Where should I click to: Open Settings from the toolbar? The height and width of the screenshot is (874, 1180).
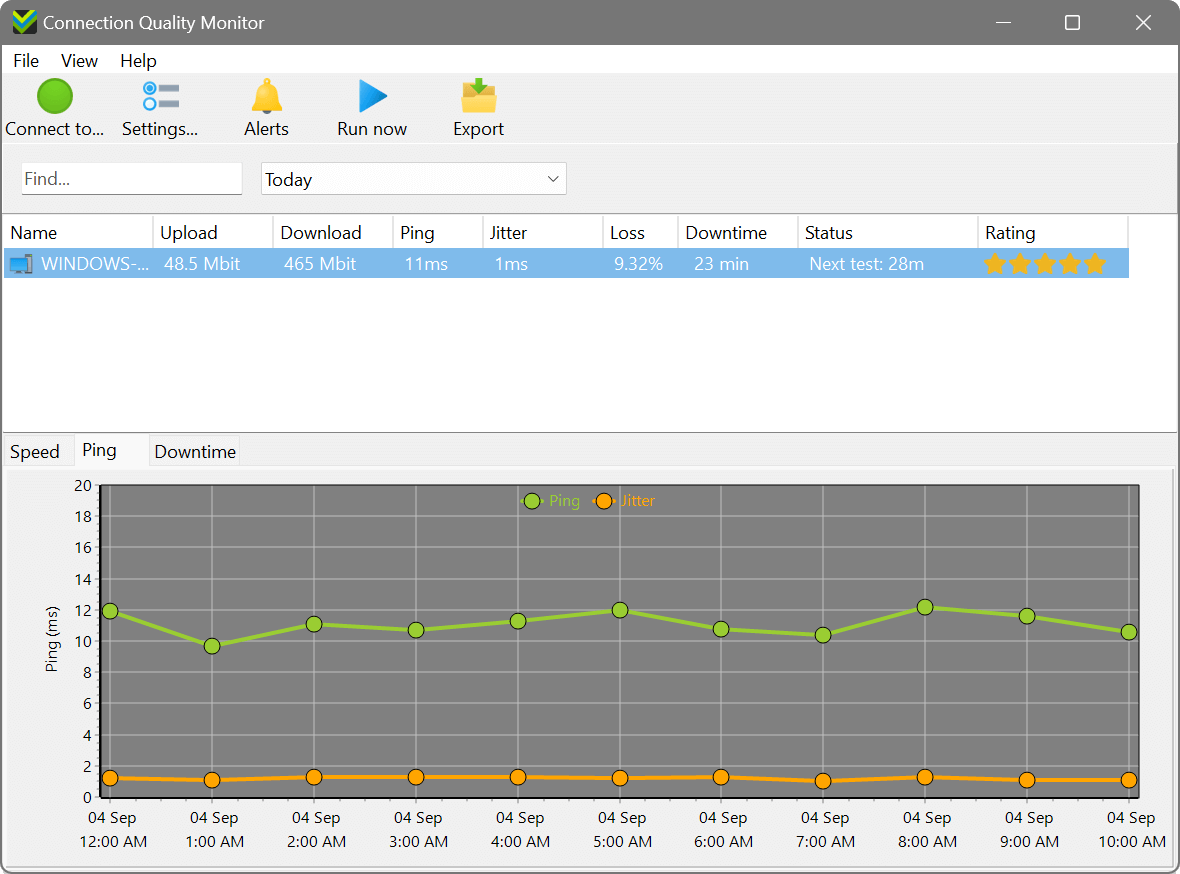160,96
